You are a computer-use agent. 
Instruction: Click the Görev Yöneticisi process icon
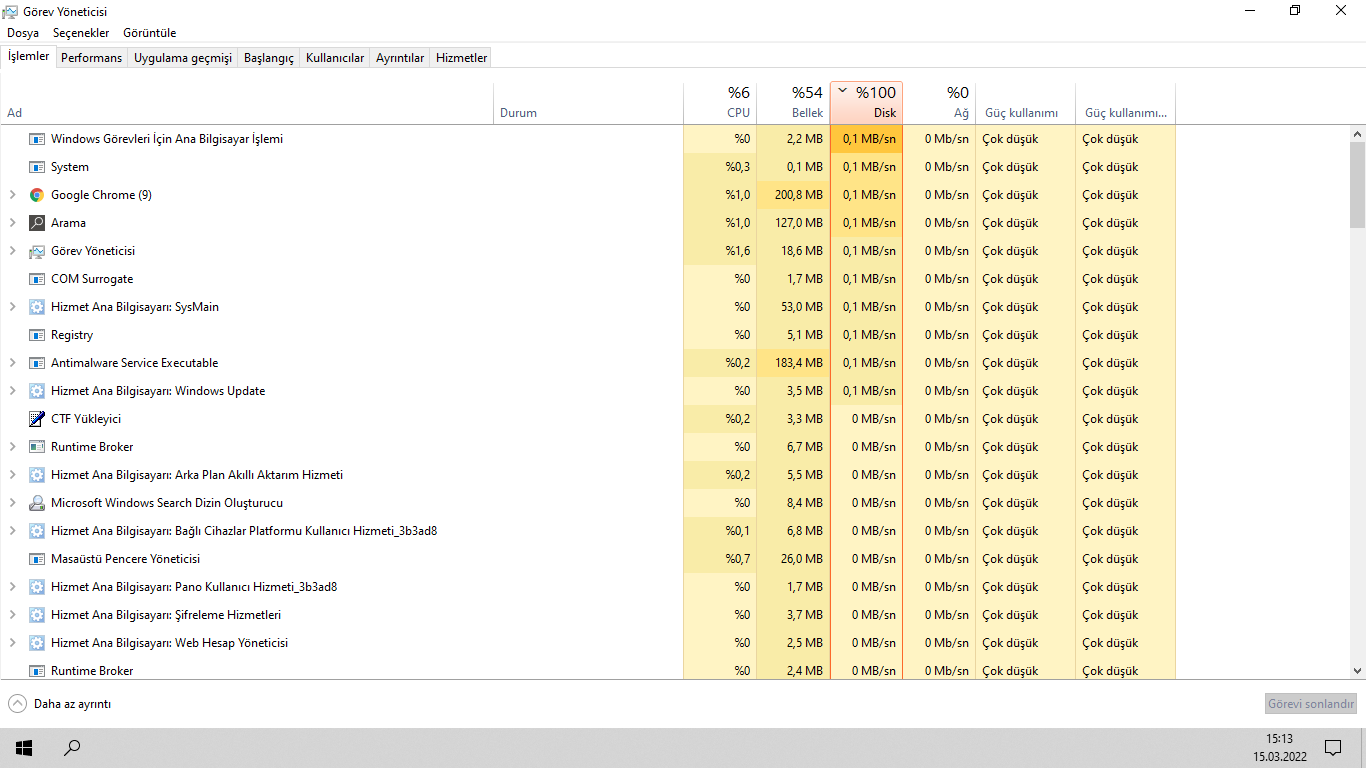(37, 251)
